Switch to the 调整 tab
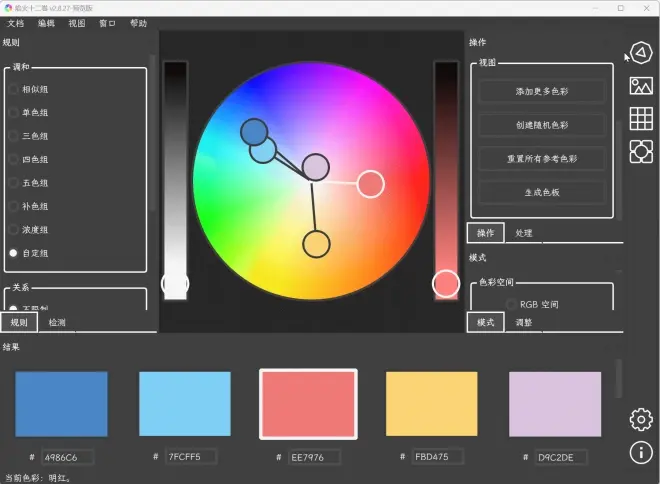This screenshot has height=484, width=660. (524, 323)
